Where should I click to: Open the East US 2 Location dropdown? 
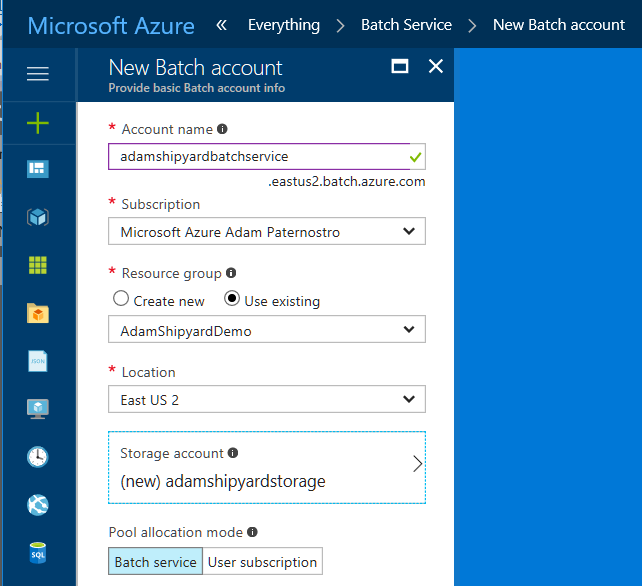click(267, 399)
